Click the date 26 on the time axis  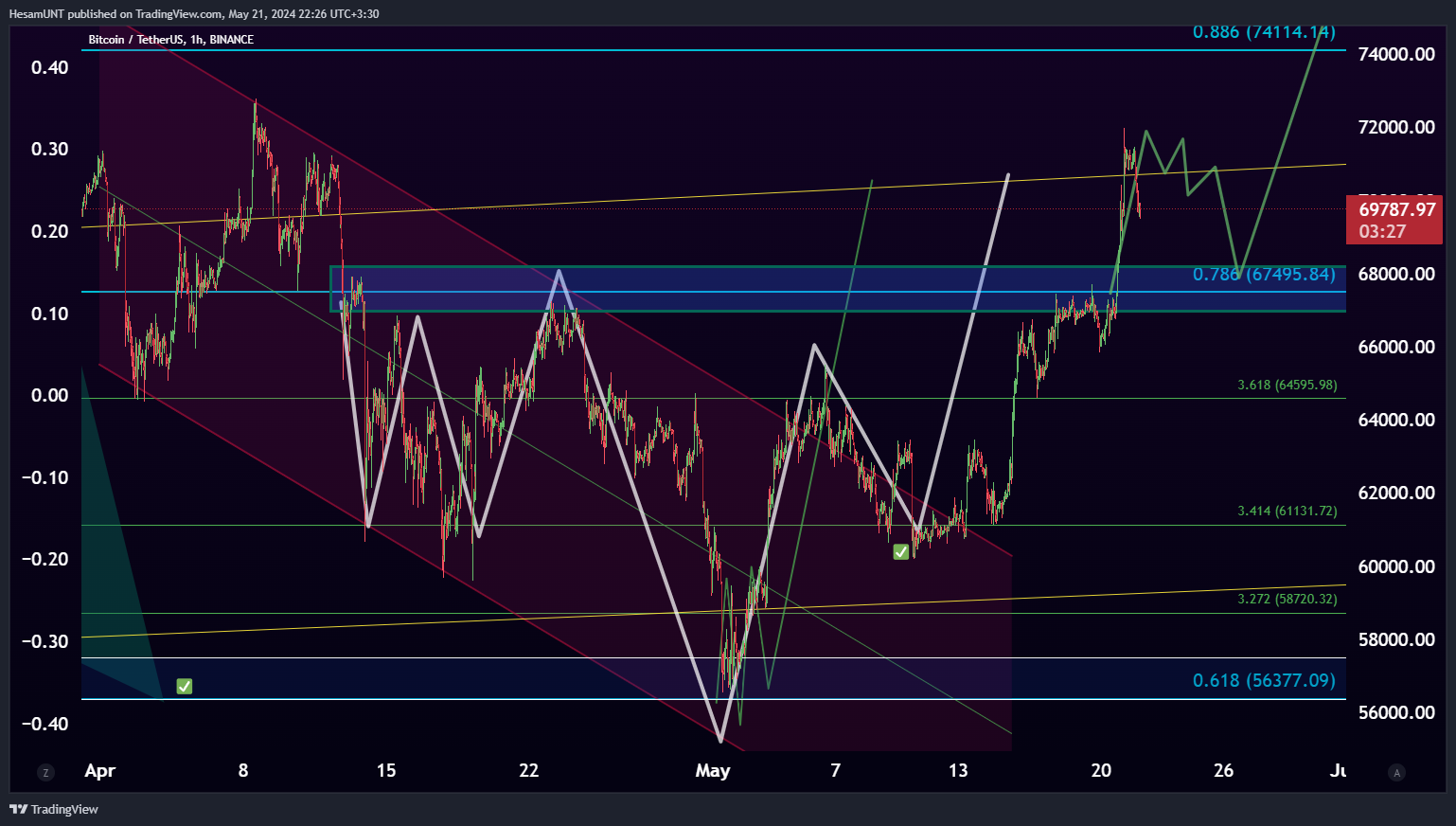pos(1223,770)
